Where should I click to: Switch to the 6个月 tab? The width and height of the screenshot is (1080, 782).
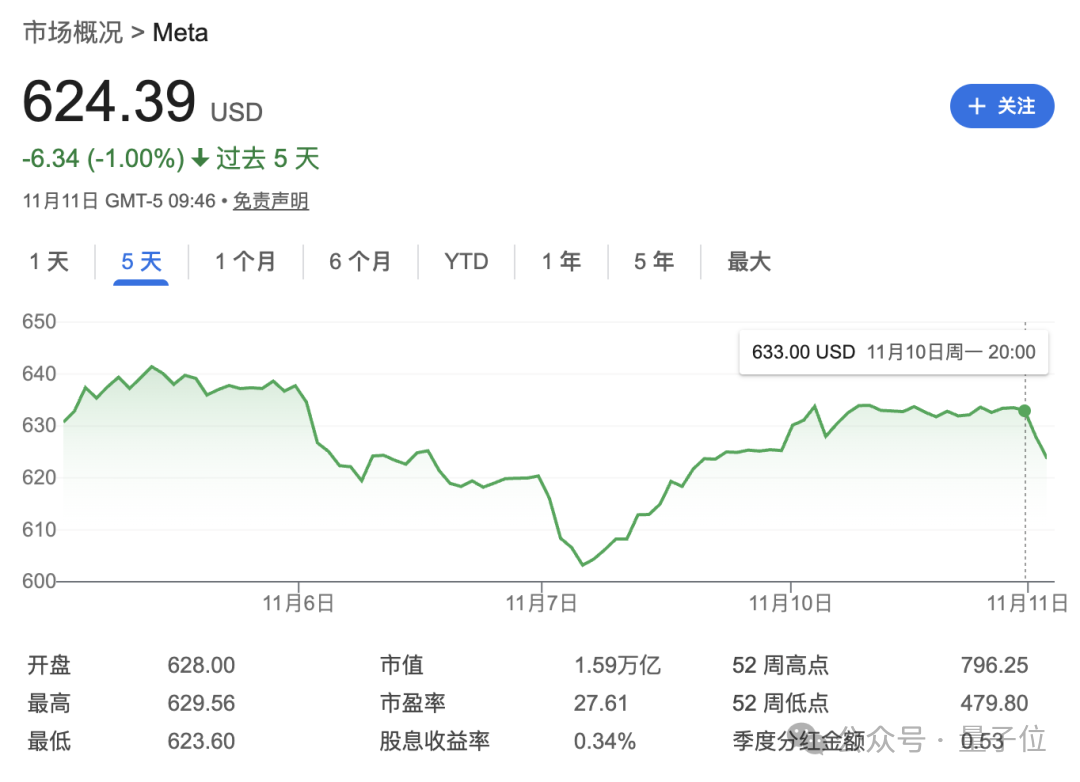coord(359,261)
